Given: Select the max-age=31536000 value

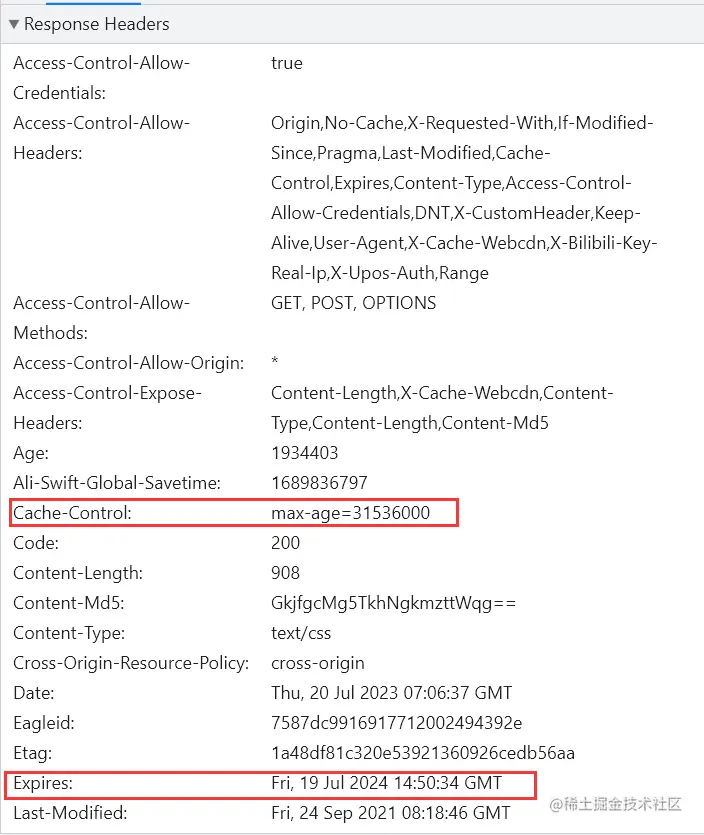Looking at the screenshot, I should (350, 513).
